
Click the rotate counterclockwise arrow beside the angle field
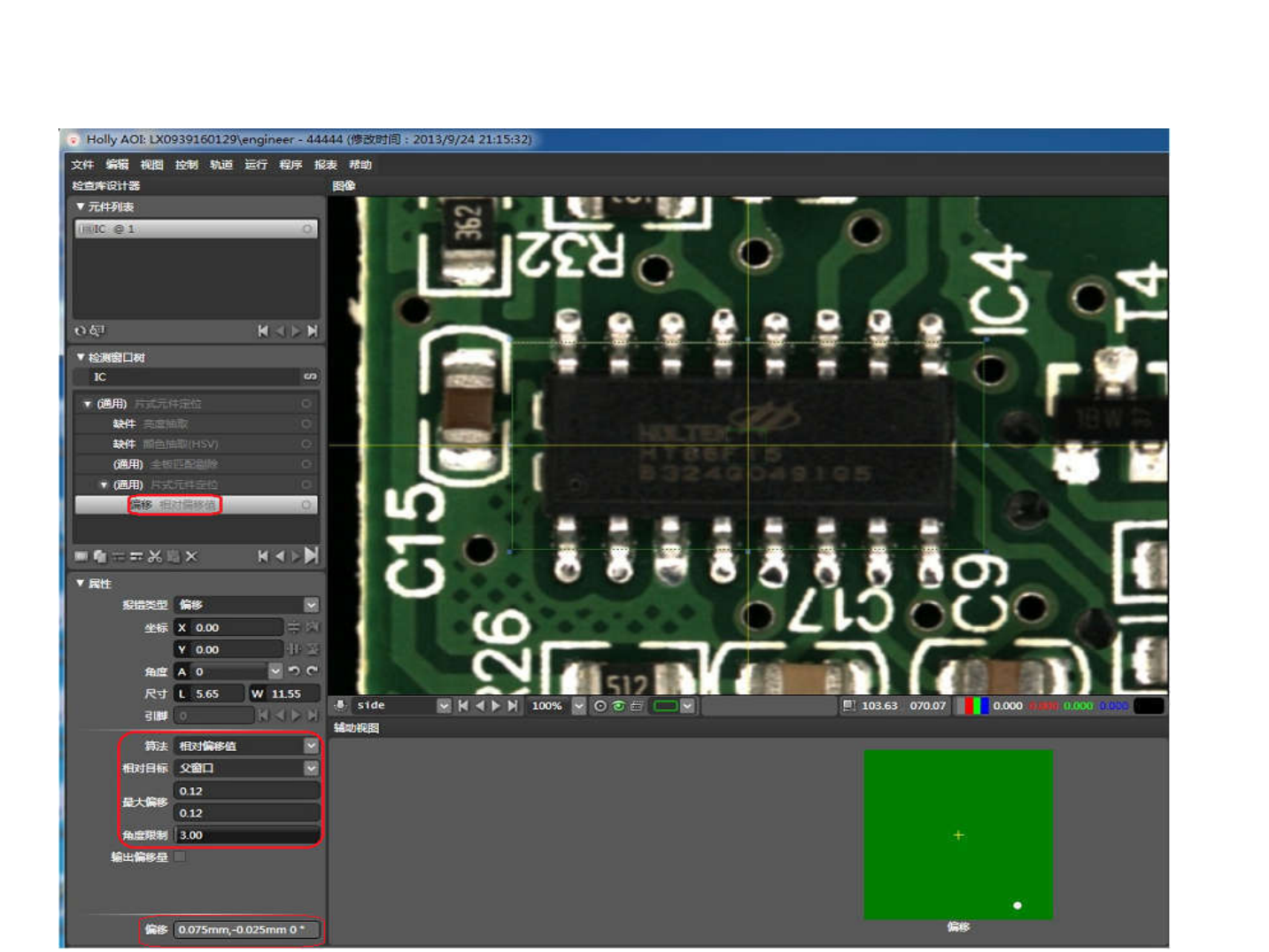(294, 671)
